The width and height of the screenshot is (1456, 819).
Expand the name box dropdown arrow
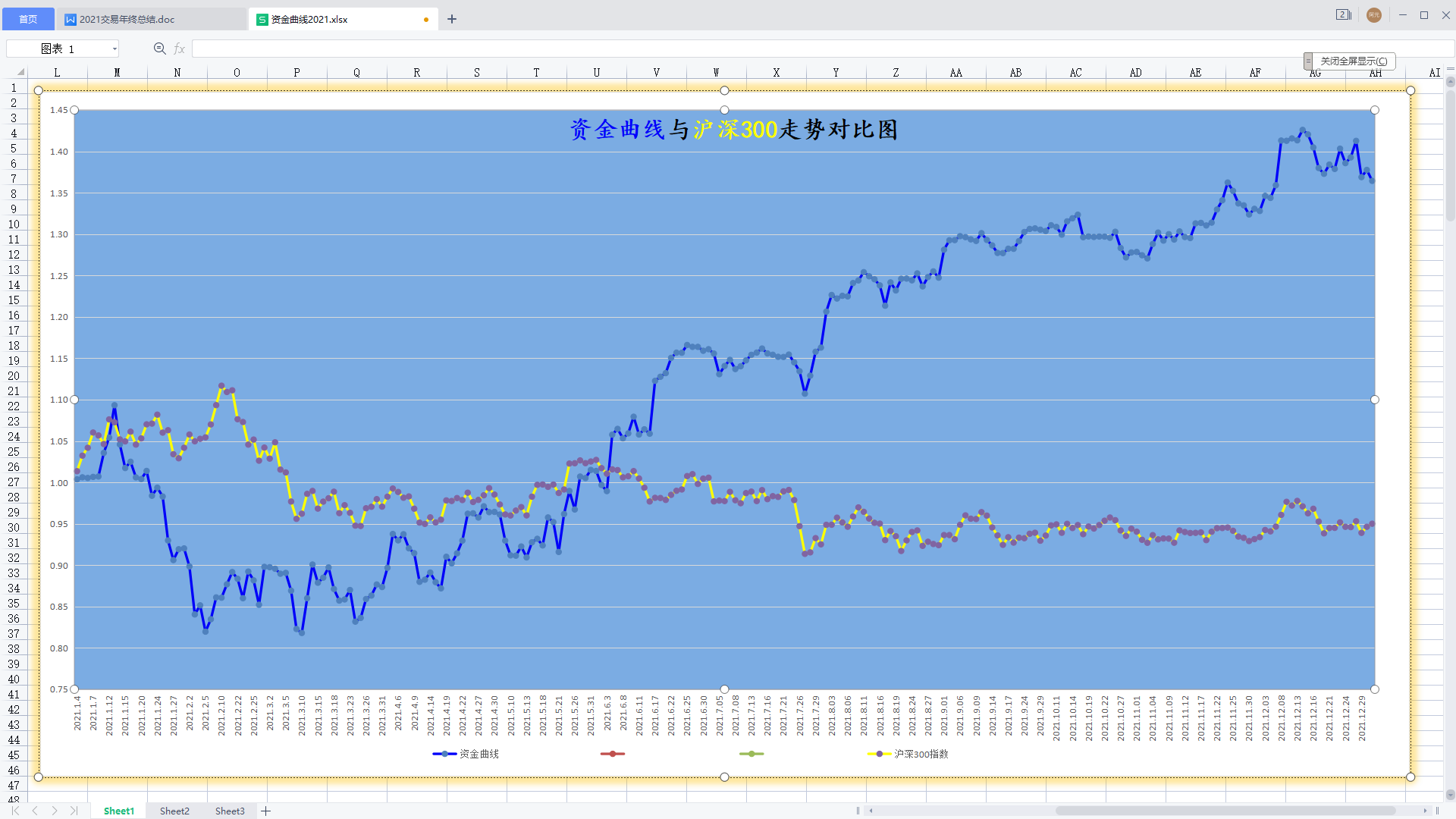[115, 49]
